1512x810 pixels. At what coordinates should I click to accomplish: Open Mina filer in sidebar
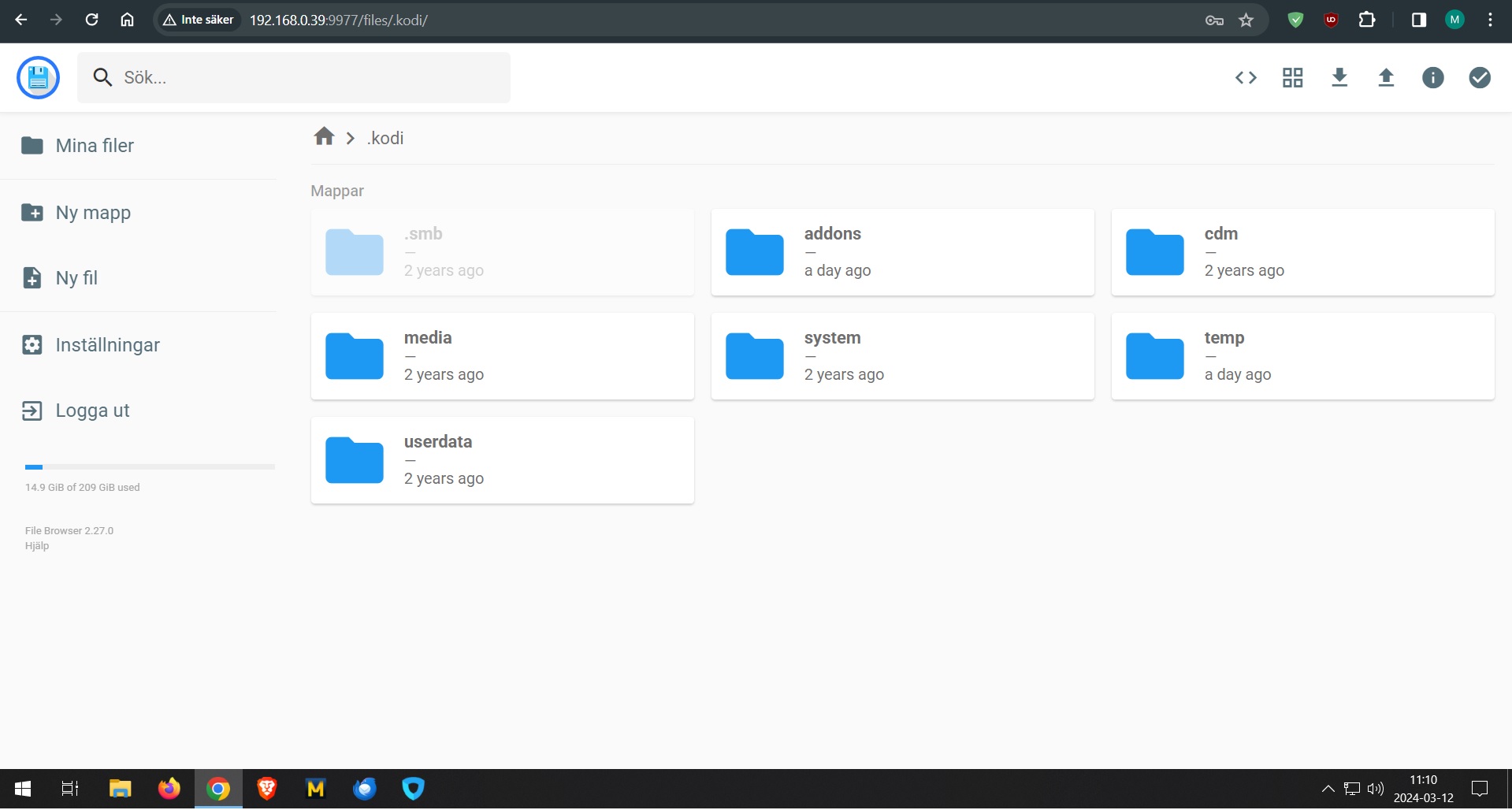[95, 146]
